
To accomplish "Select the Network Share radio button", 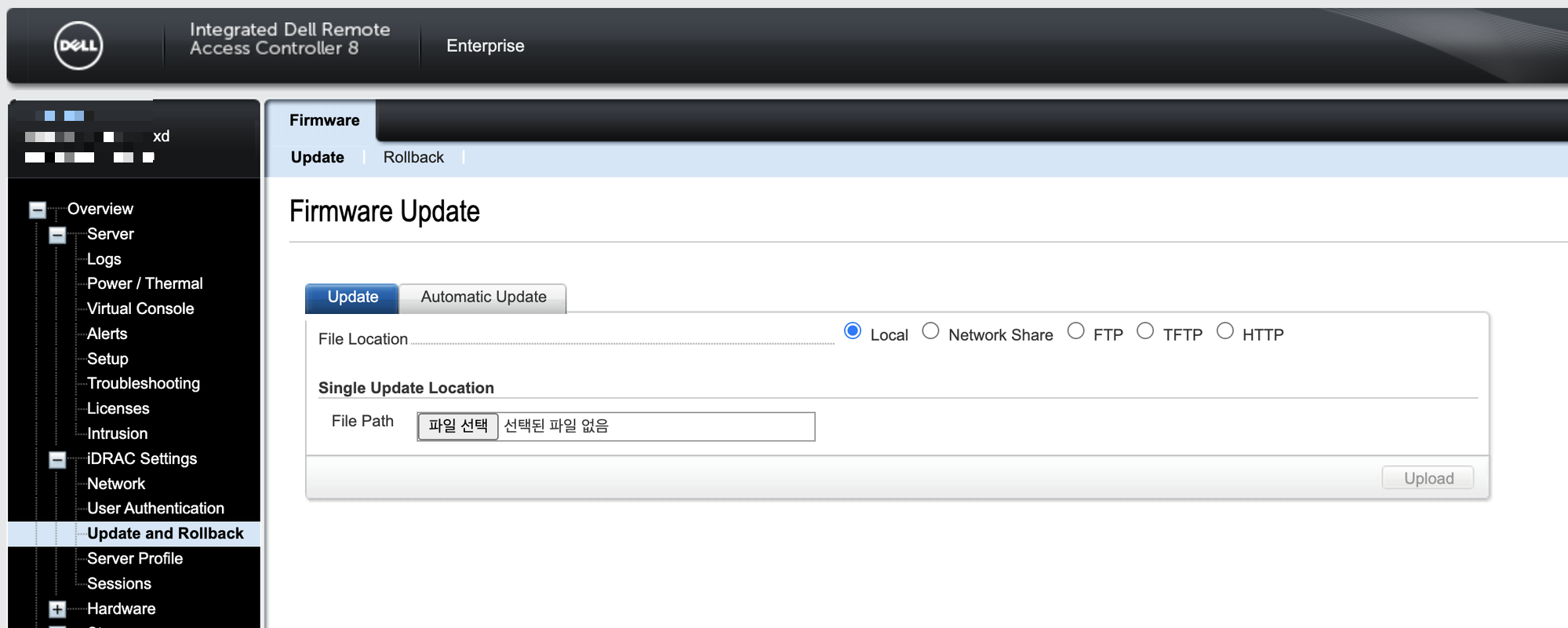I will pos(930,331).
